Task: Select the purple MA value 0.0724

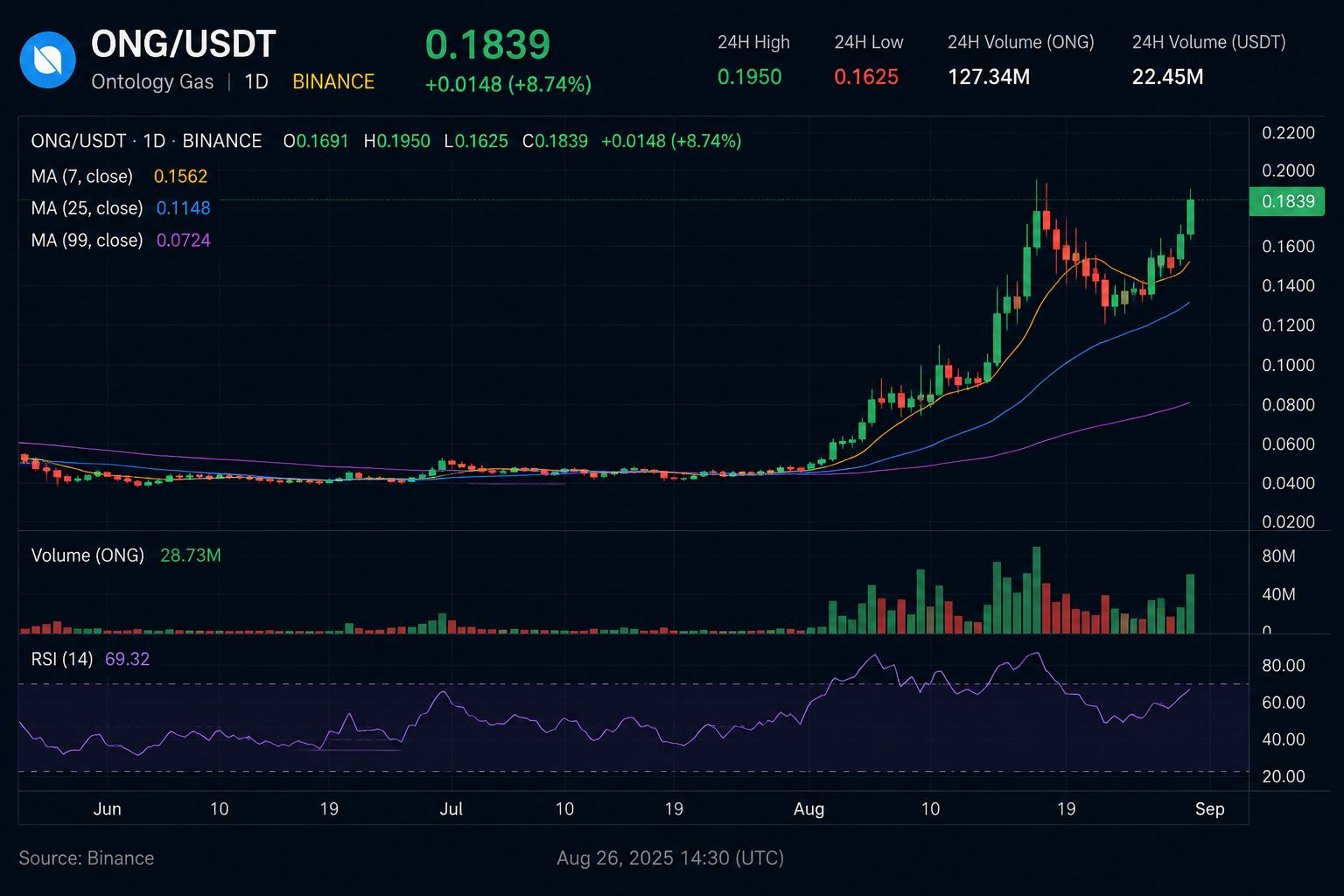Action: (x=184, y=241)
